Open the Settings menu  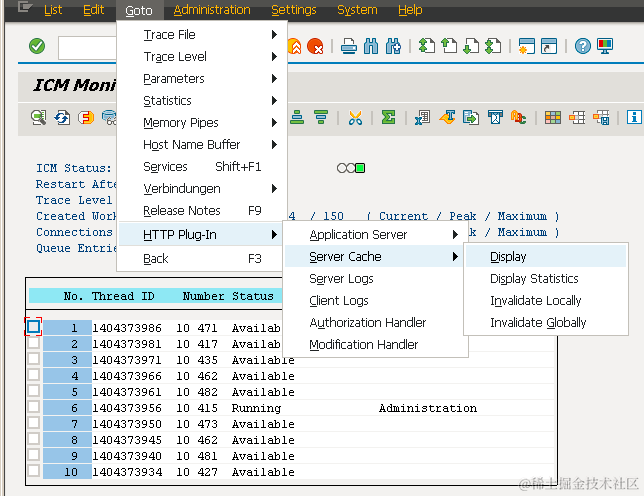coord(294,10)
